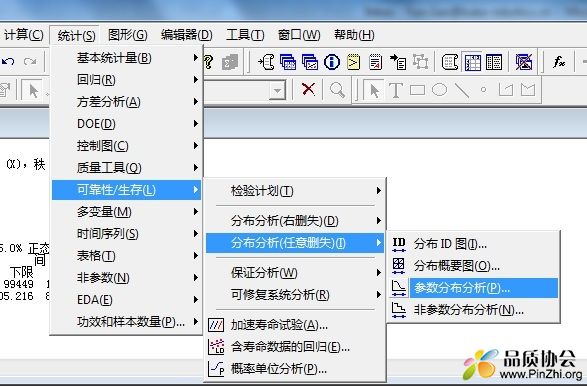Click the 含寿命数据的回归 scatter icon

click(216, 347)
